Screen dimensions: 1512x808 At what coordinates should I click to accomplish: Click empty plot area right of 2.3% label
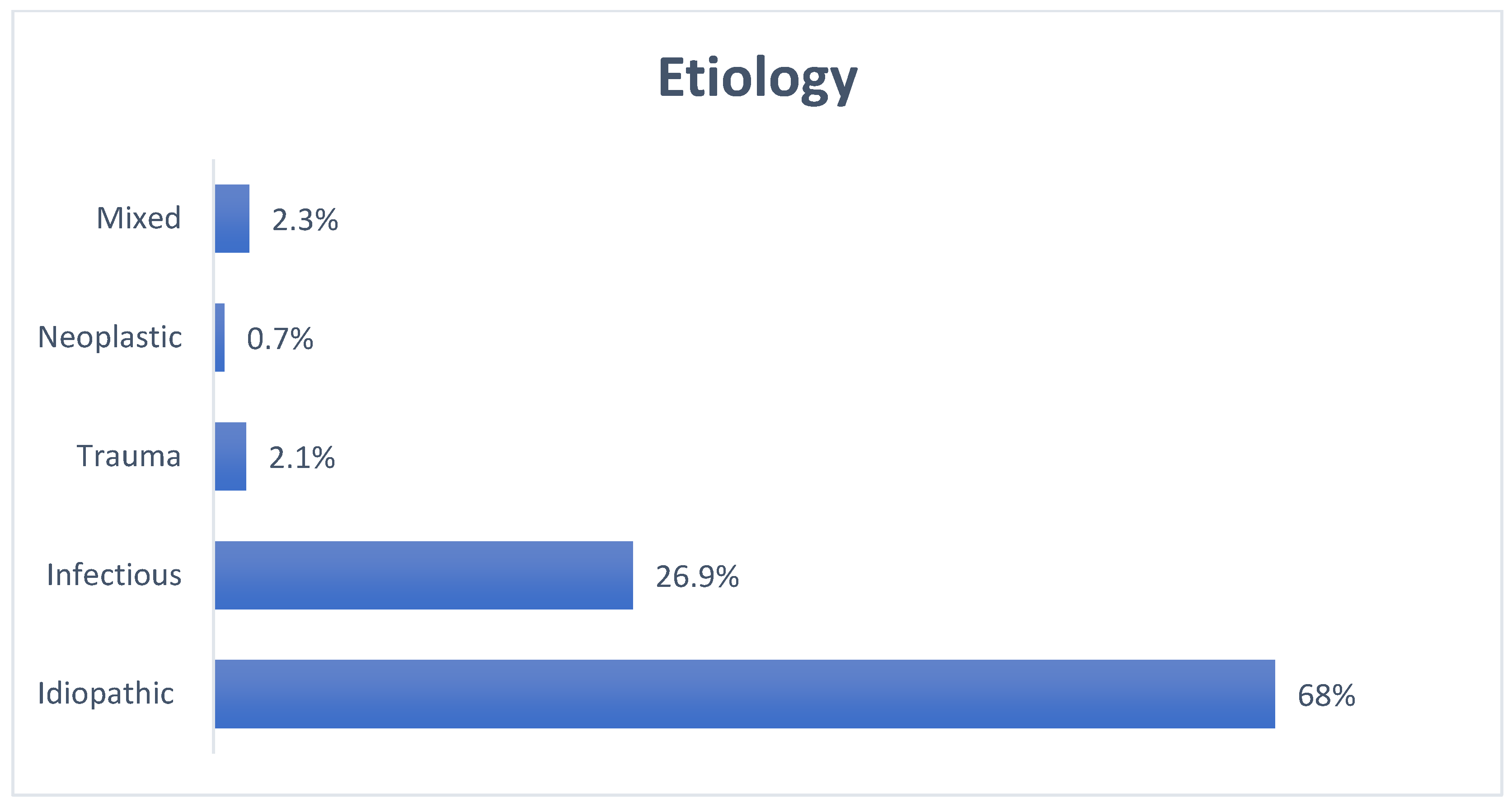(x=822, y=218)
